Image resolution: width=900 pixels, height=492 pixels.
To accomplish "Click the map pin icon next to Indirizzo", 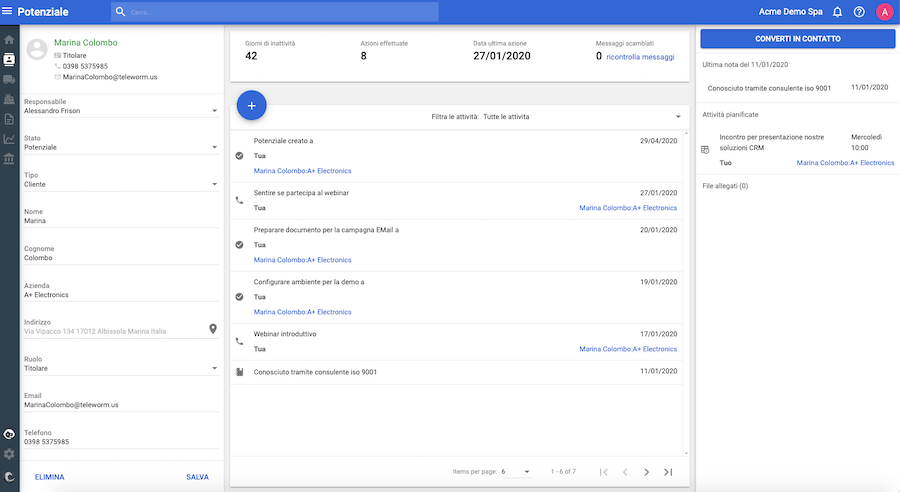I will (213, 329).
